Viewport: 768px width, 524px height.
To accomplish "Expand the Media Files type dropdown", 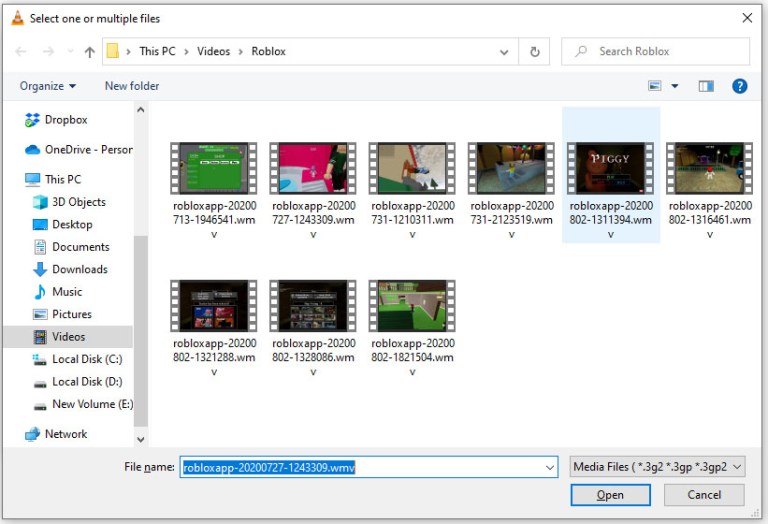I will pyautogui.click(x=657, y=467).
